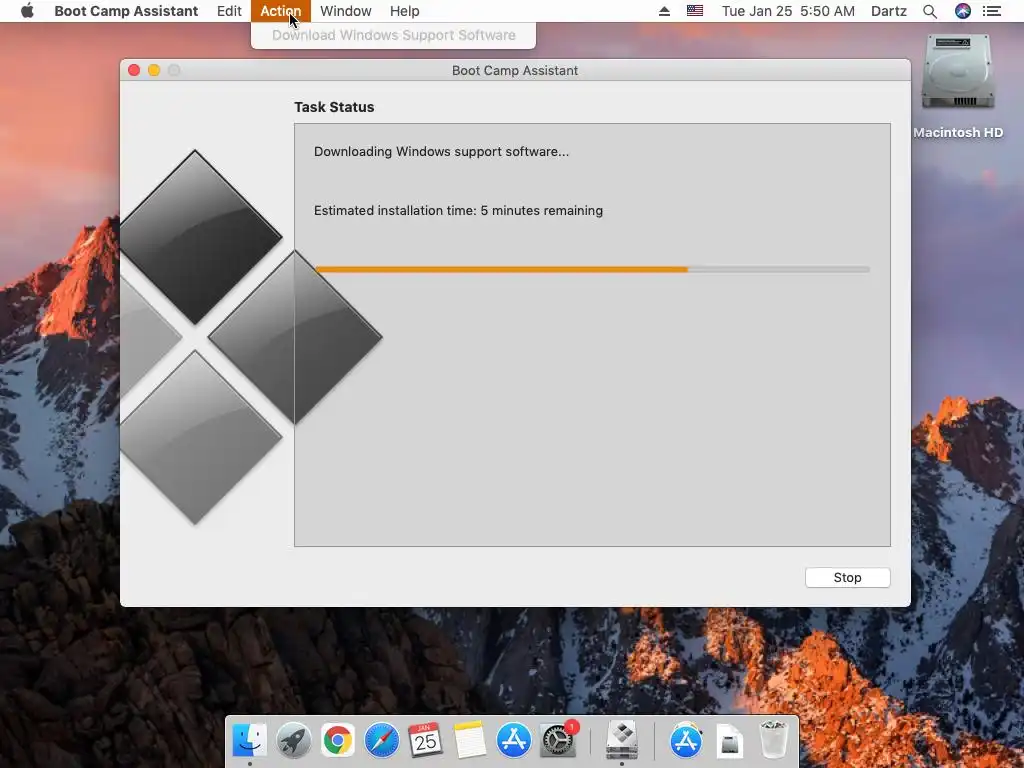The height and width of the screenshot is (768, 1024).
Task: Close the open Action menu
Action: (281, 11)
